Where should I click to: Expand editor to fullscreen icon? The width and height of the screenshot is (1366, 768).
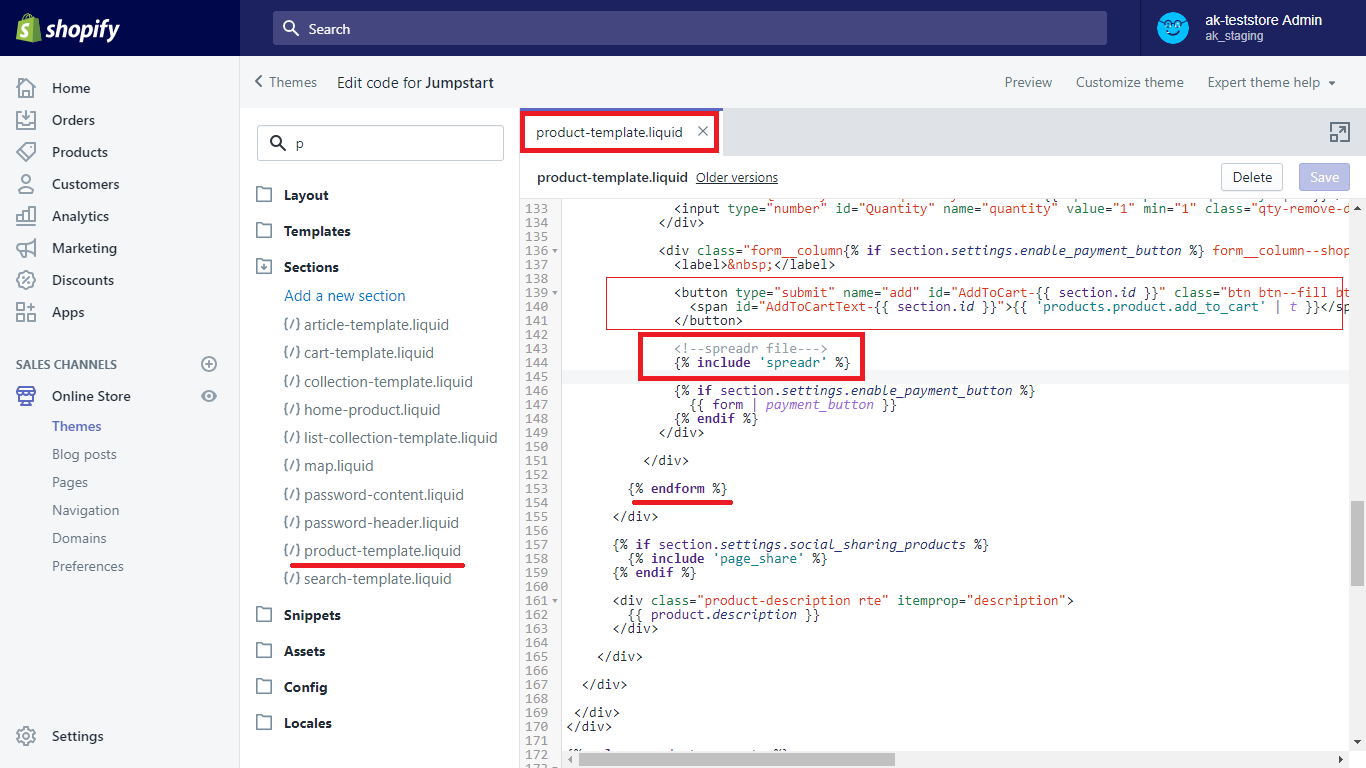pyautogui.click(x=1339, y=132)
